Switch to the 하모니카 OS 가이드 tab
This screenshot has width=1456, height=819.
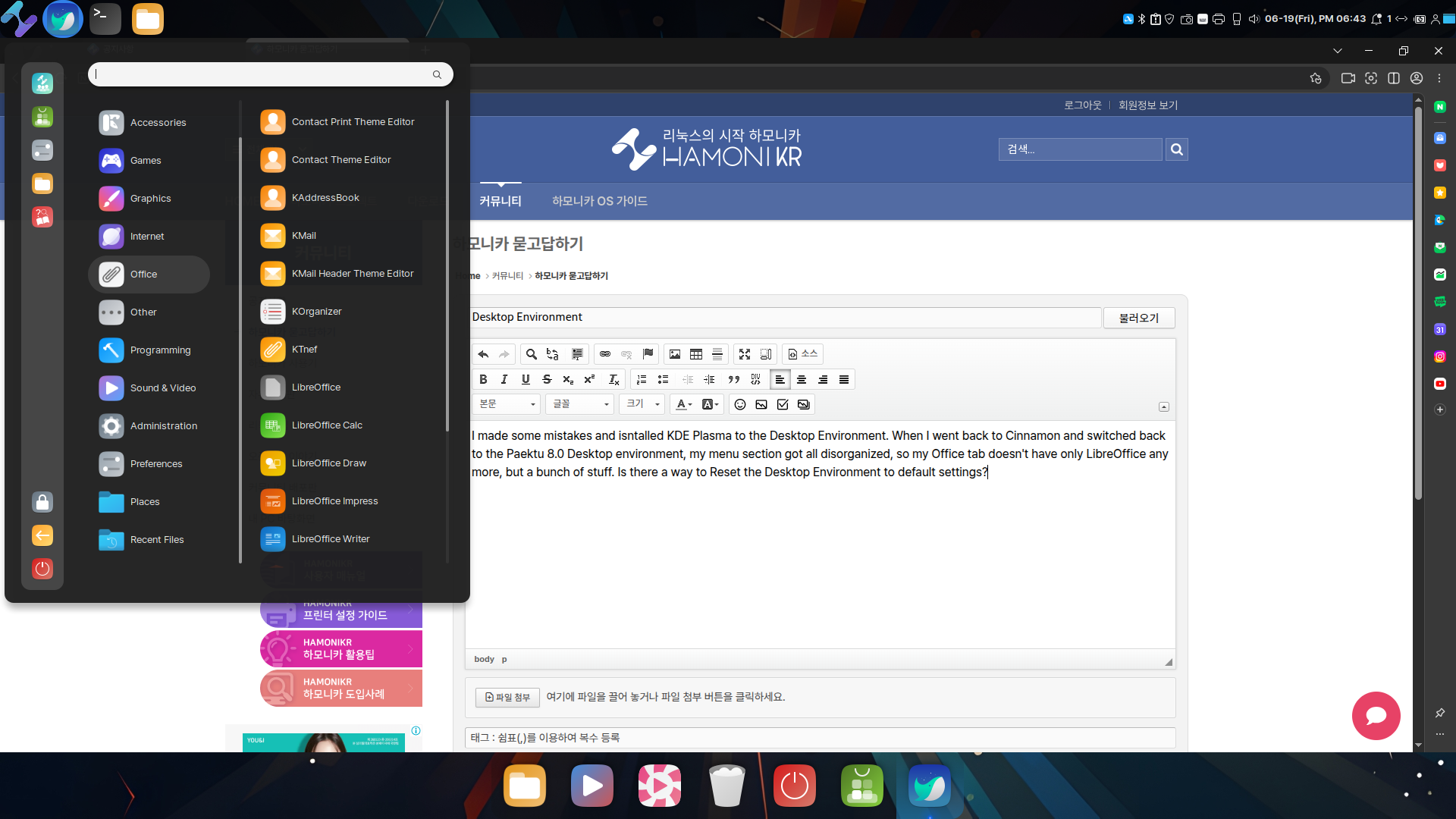pos(600,201)
